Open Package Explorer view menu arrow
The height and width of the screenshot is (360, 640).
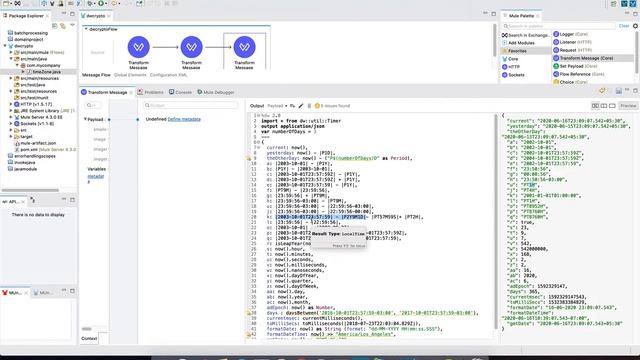(72, 25)
